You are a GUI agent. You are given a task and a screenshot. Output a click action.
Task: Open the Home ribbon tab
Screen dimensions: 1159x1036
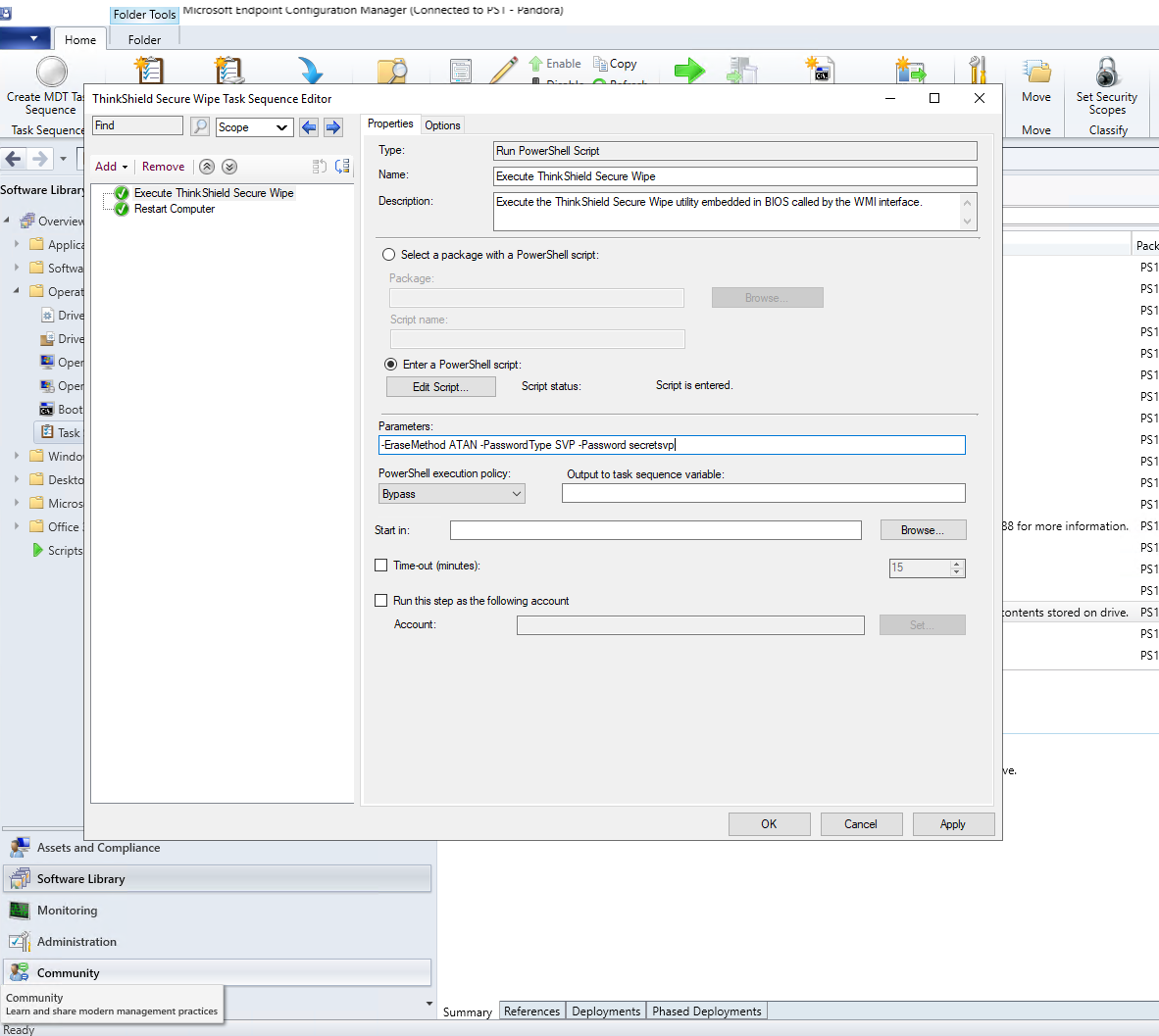(x=79, y=40)
